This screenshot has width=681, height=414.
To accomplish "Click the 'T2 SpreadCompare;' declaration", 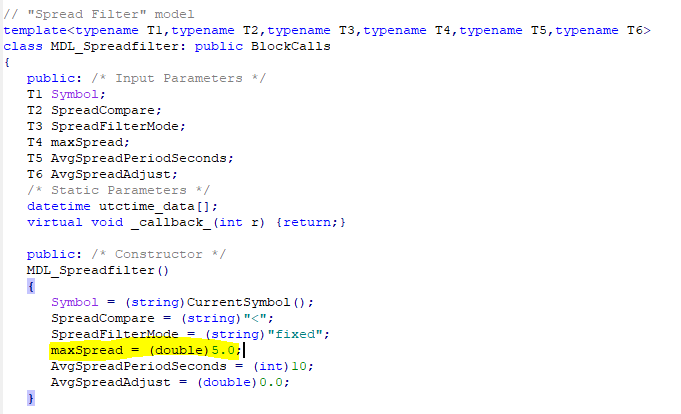I will 94,110.
